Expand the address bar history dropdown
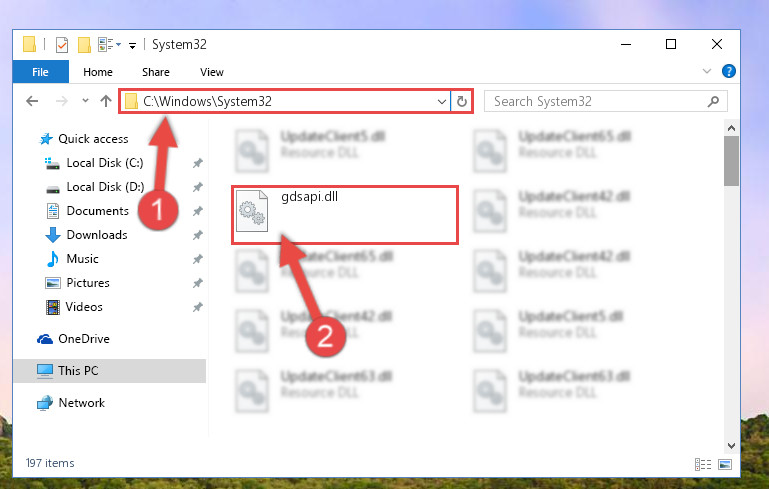This screenshot has height=489, width=769. (441, 102)
